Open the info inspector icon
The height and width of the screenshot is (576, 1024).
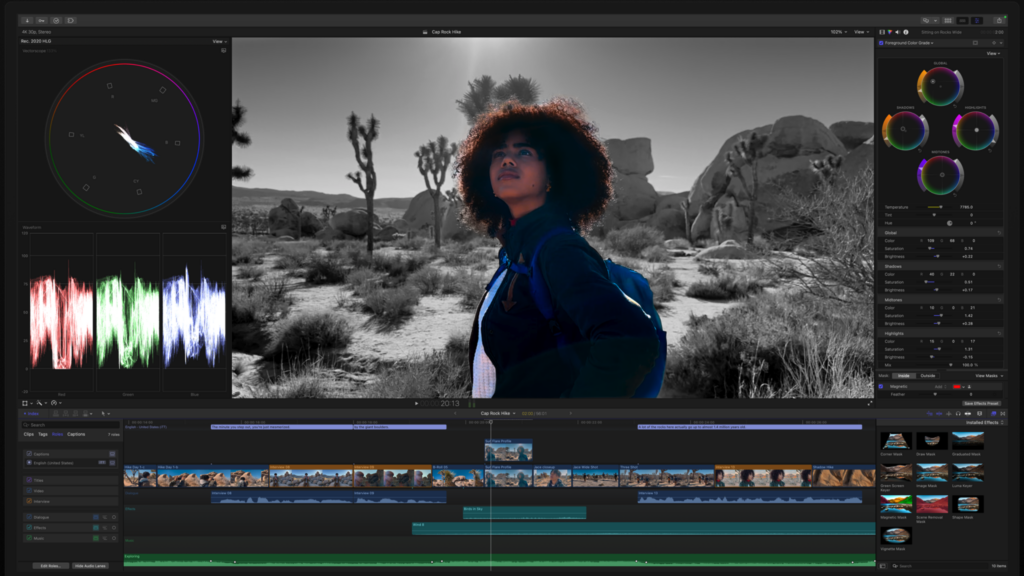click(x=906, y=32)
